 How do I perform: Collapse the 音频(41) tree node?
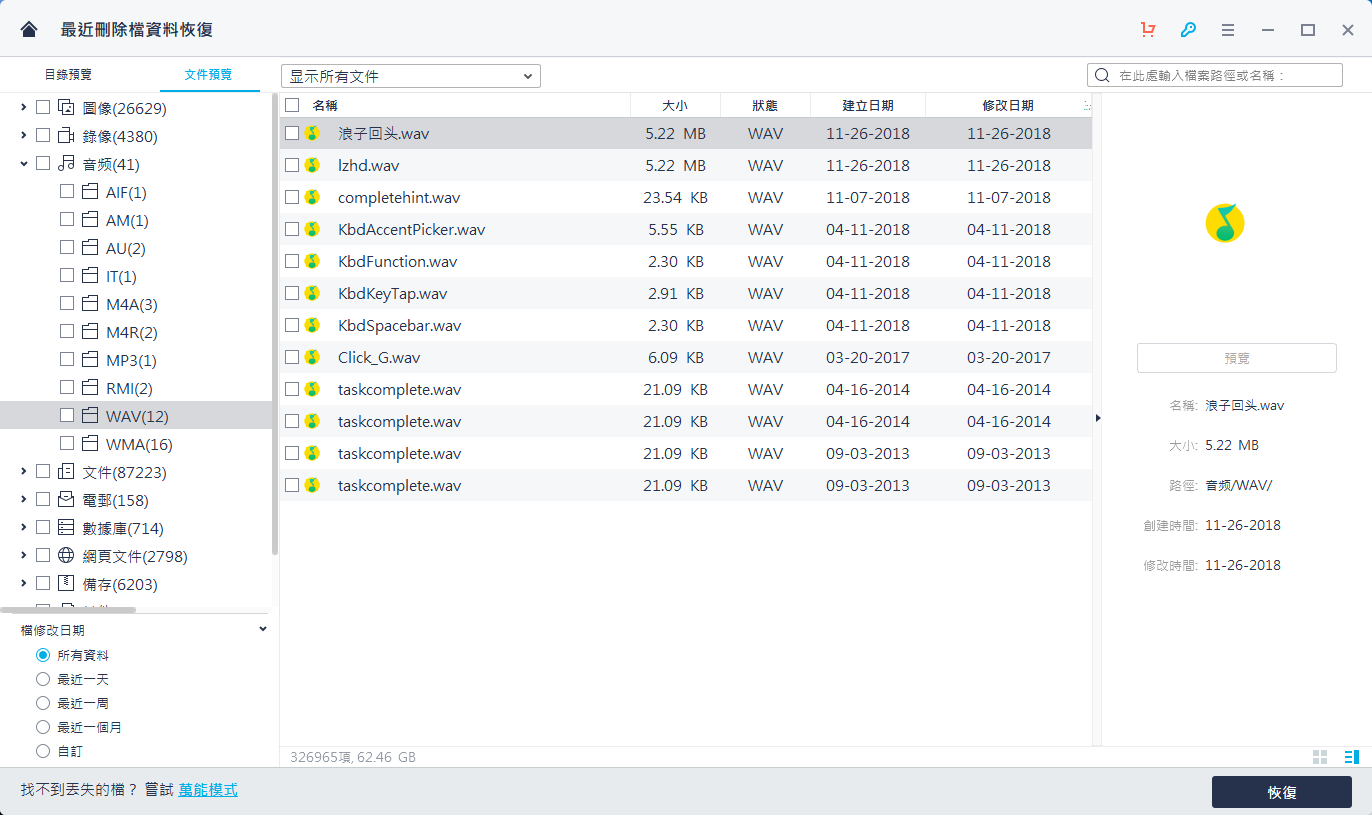24,163
